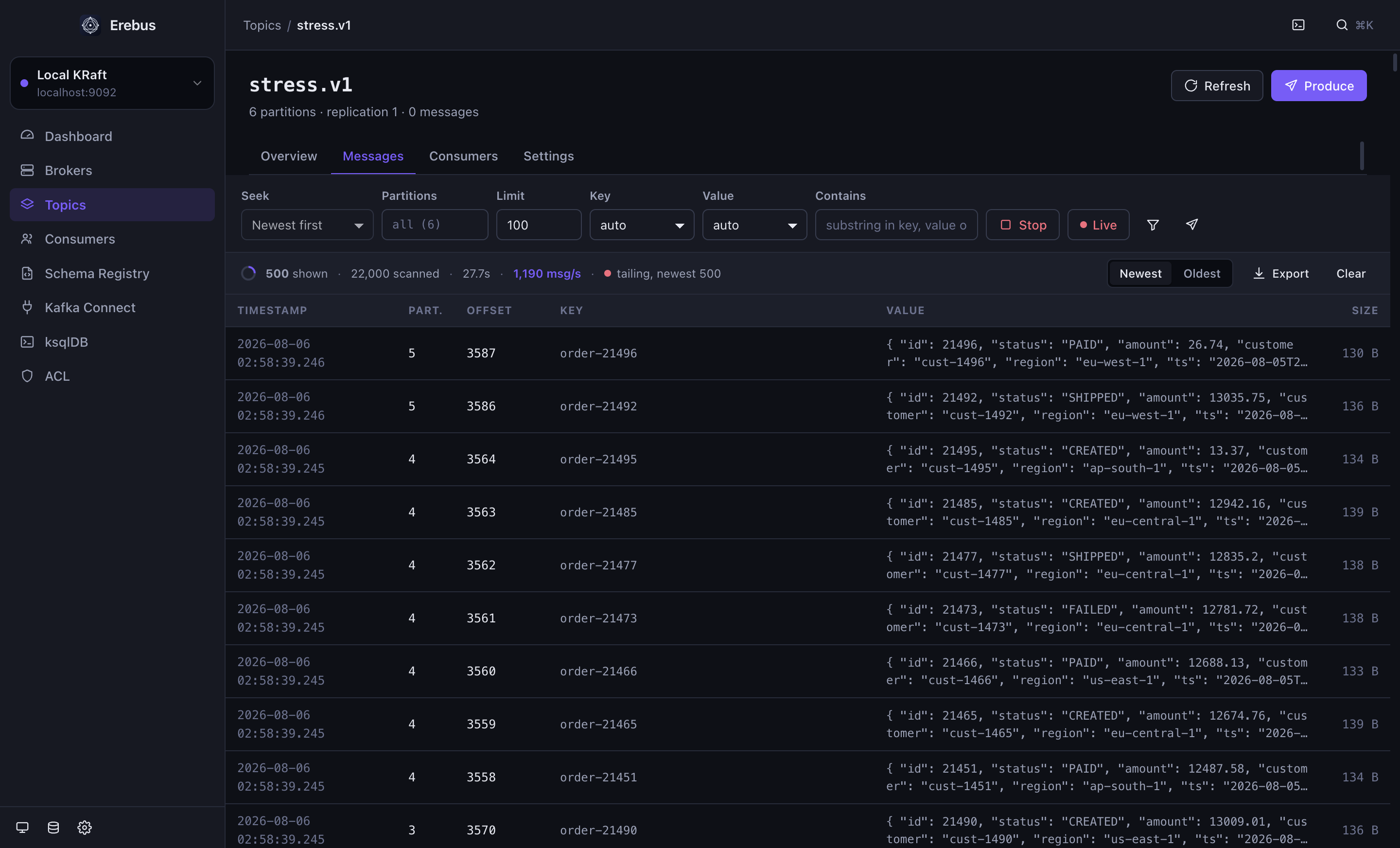The image size is (1400, 848).
Task: Click the loading spinner beside 500 shown
Action: coord(248,273)
